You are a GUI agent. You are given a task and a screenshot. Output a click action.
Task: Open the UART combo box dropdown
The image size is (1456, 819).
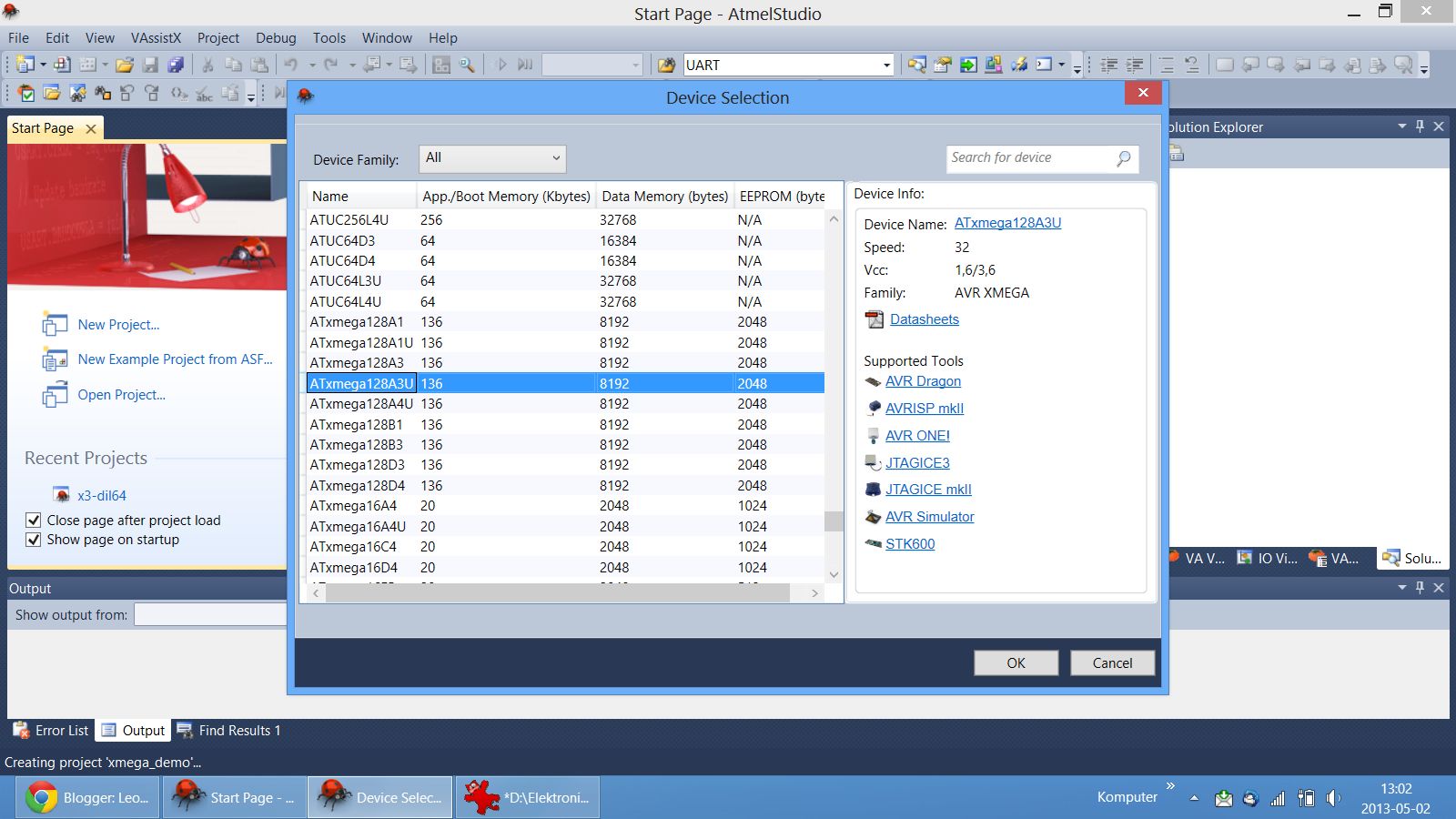pos(886,65)
